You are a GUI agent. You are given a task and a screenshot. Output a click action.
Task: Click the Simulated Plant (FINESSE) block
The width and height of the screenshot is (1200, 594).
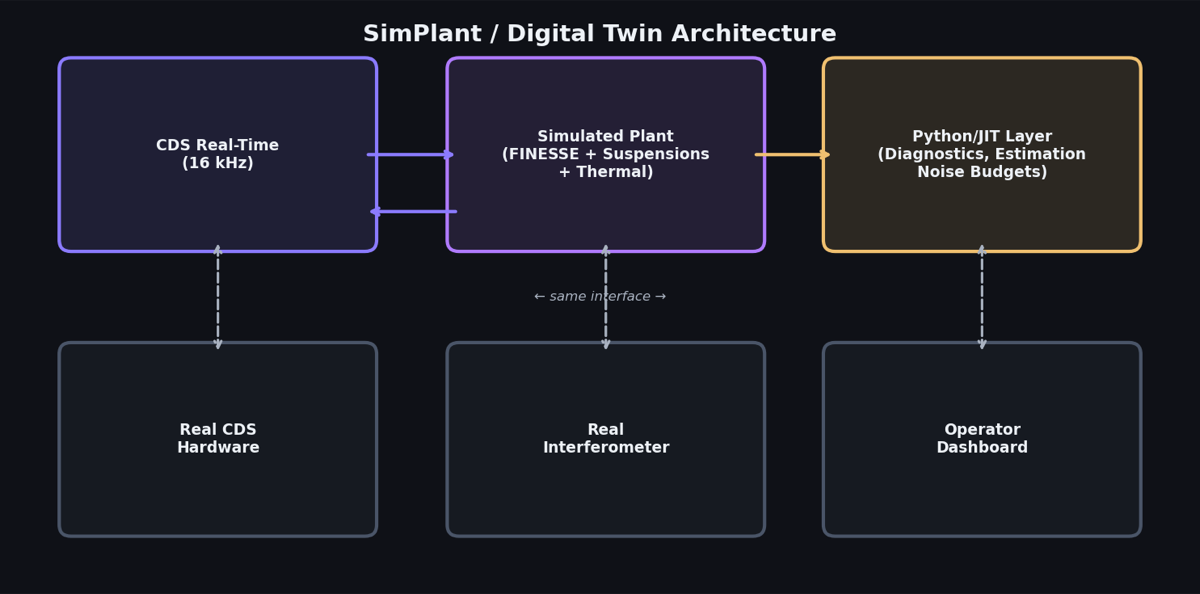click(605, 153)
